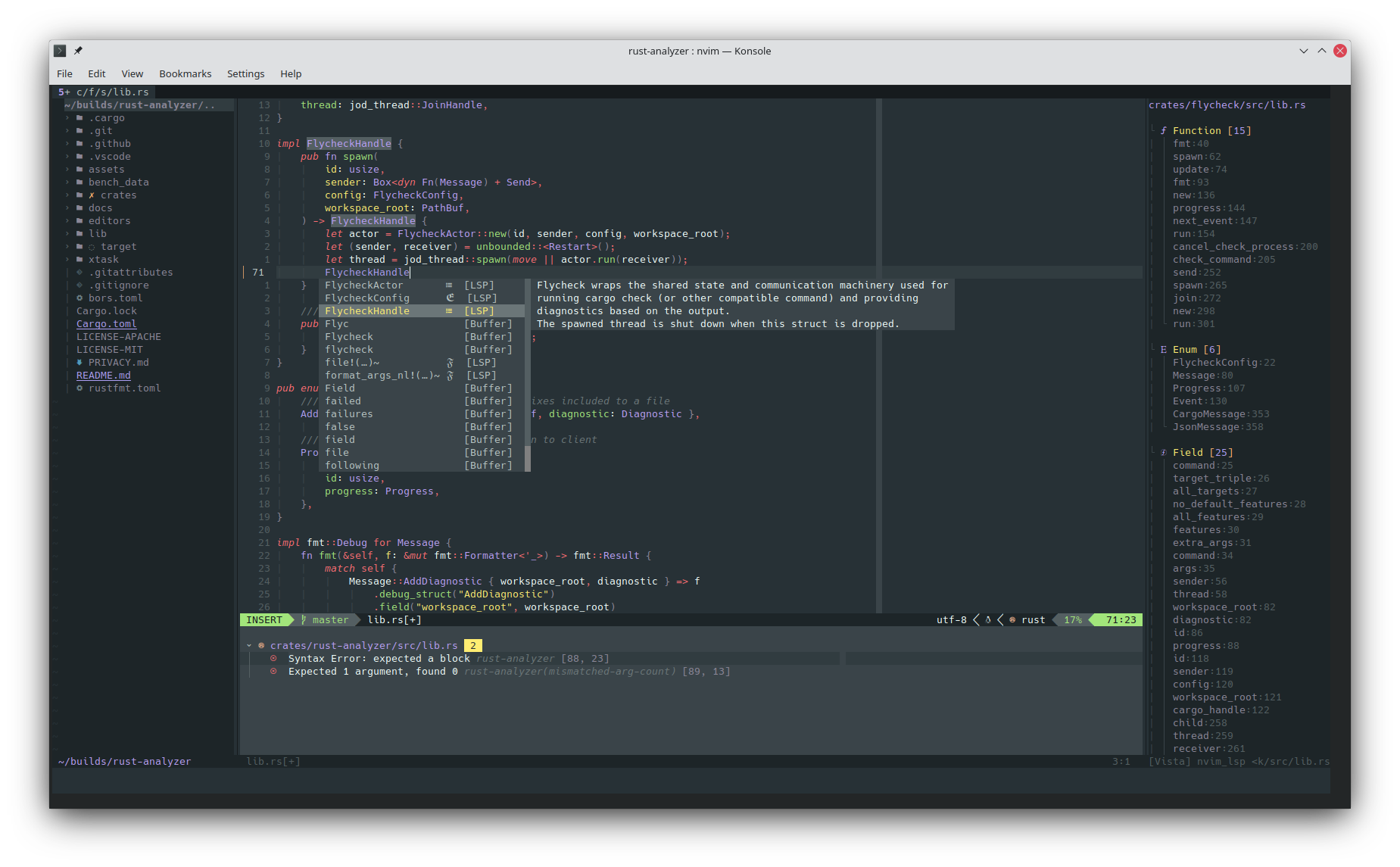Click the git icon beside .gitignore
Image resolution: width=1400 pixels, height=867 pixels.
pyautogui.click(x=80, y=285)
